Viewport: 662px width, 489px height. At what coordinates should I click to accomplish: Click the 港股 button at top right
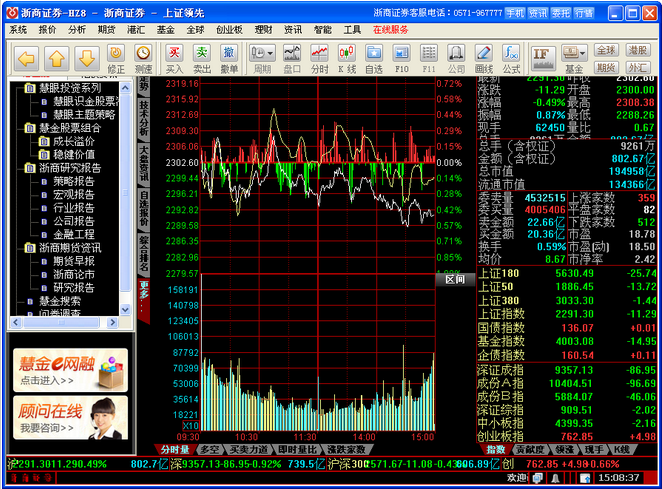tap(637, 50)
